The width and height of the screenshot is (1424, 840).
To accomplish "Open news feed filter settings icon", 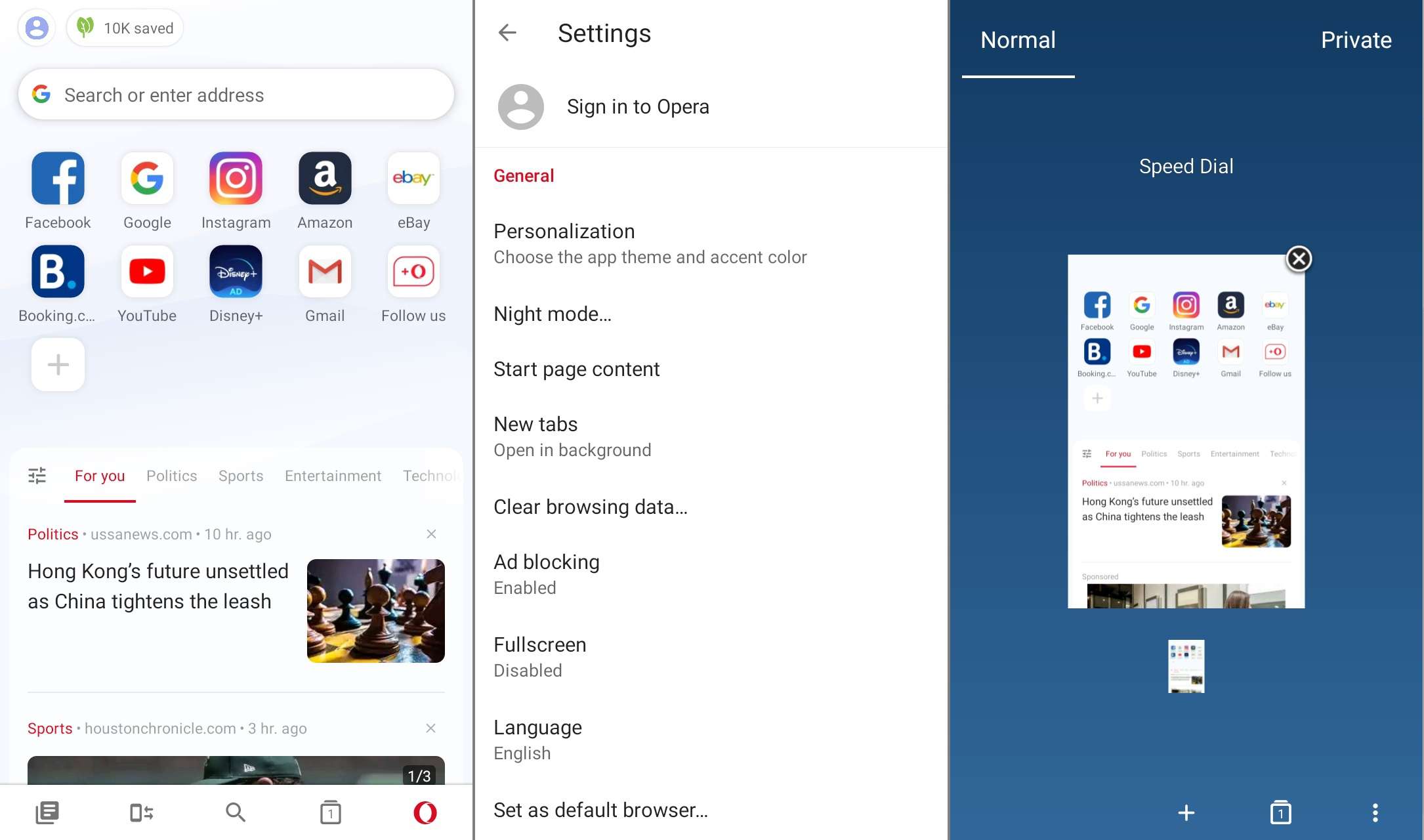I will (x=37, y=475).
